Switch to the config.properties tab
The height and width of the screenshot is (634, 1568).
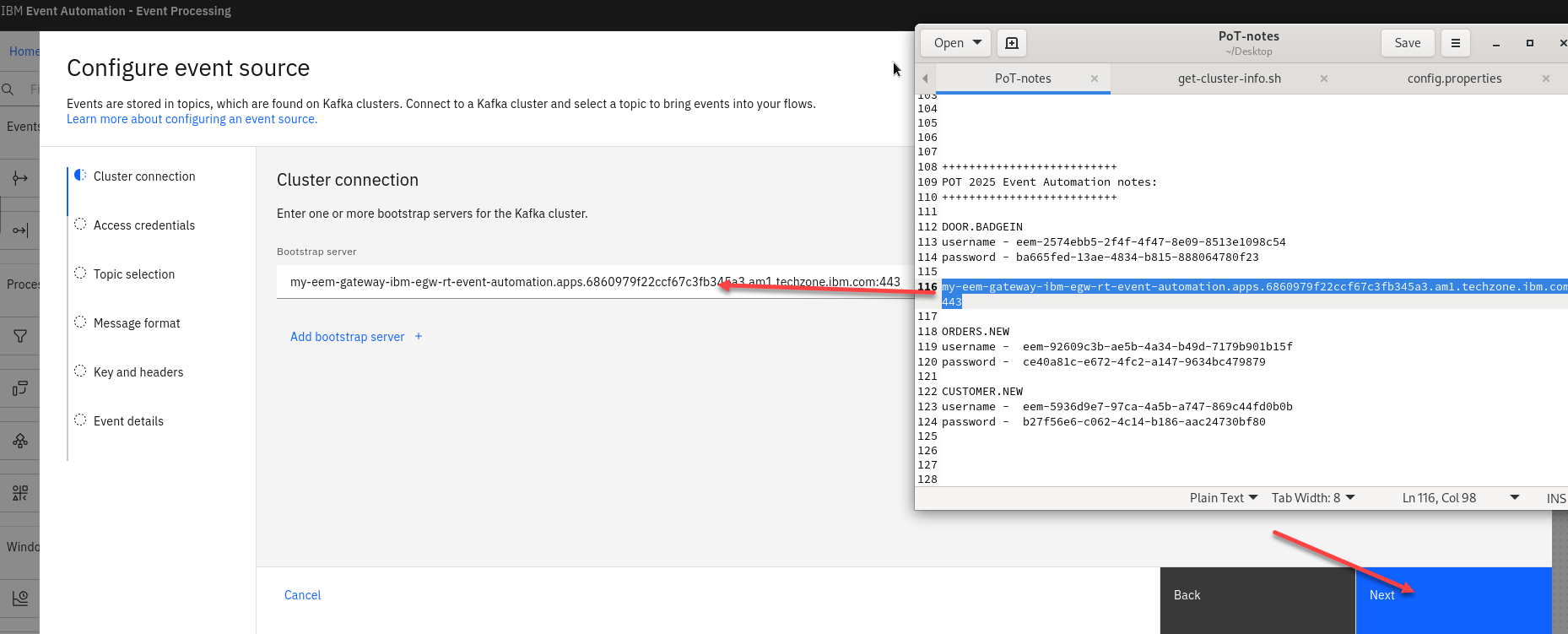click(x=1454, y=79)
